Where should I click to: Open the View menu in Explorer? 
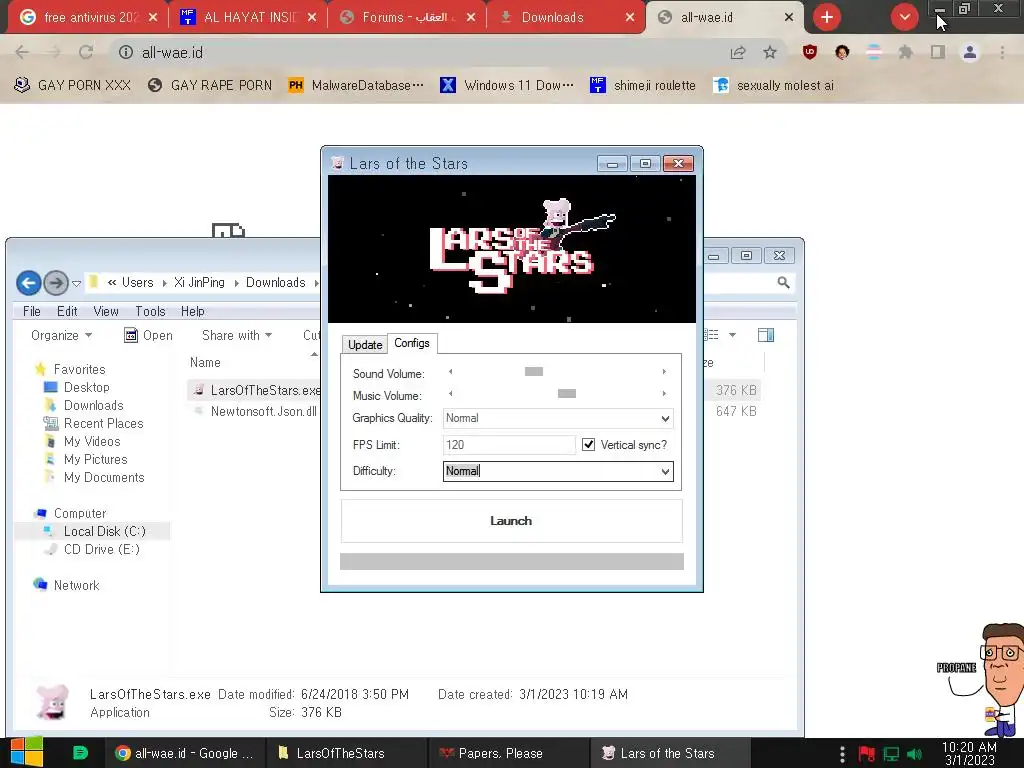tap(106, 312)
